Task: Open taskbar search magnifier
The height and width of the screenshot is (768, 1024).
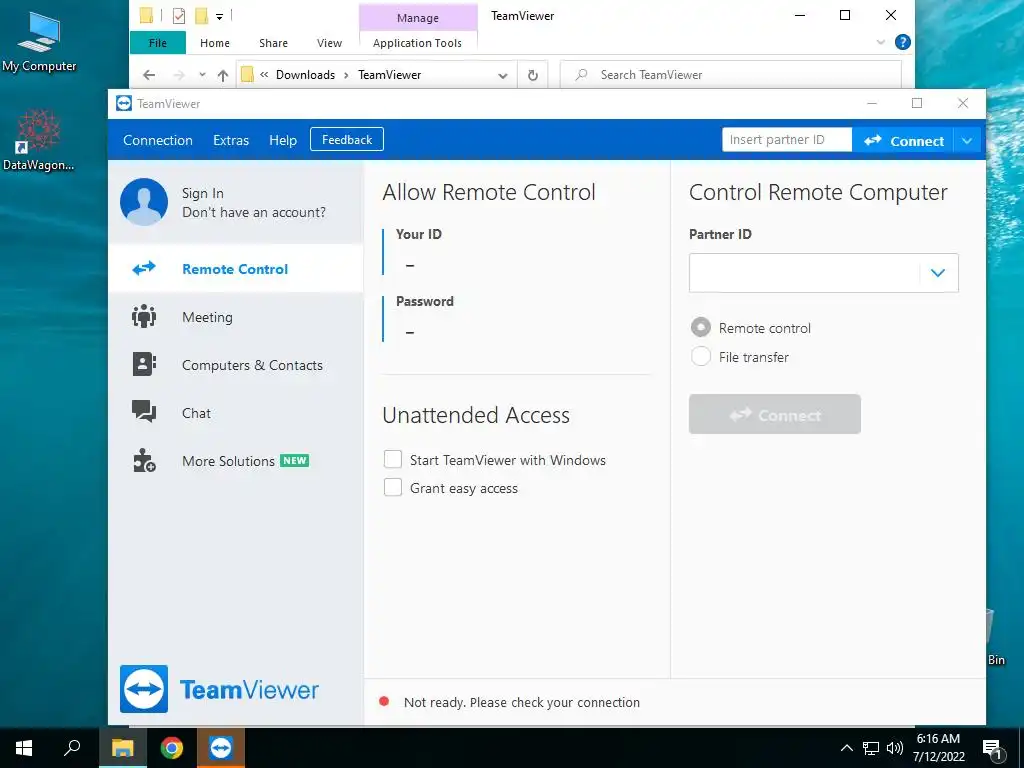Action: (x=72, y=747)
